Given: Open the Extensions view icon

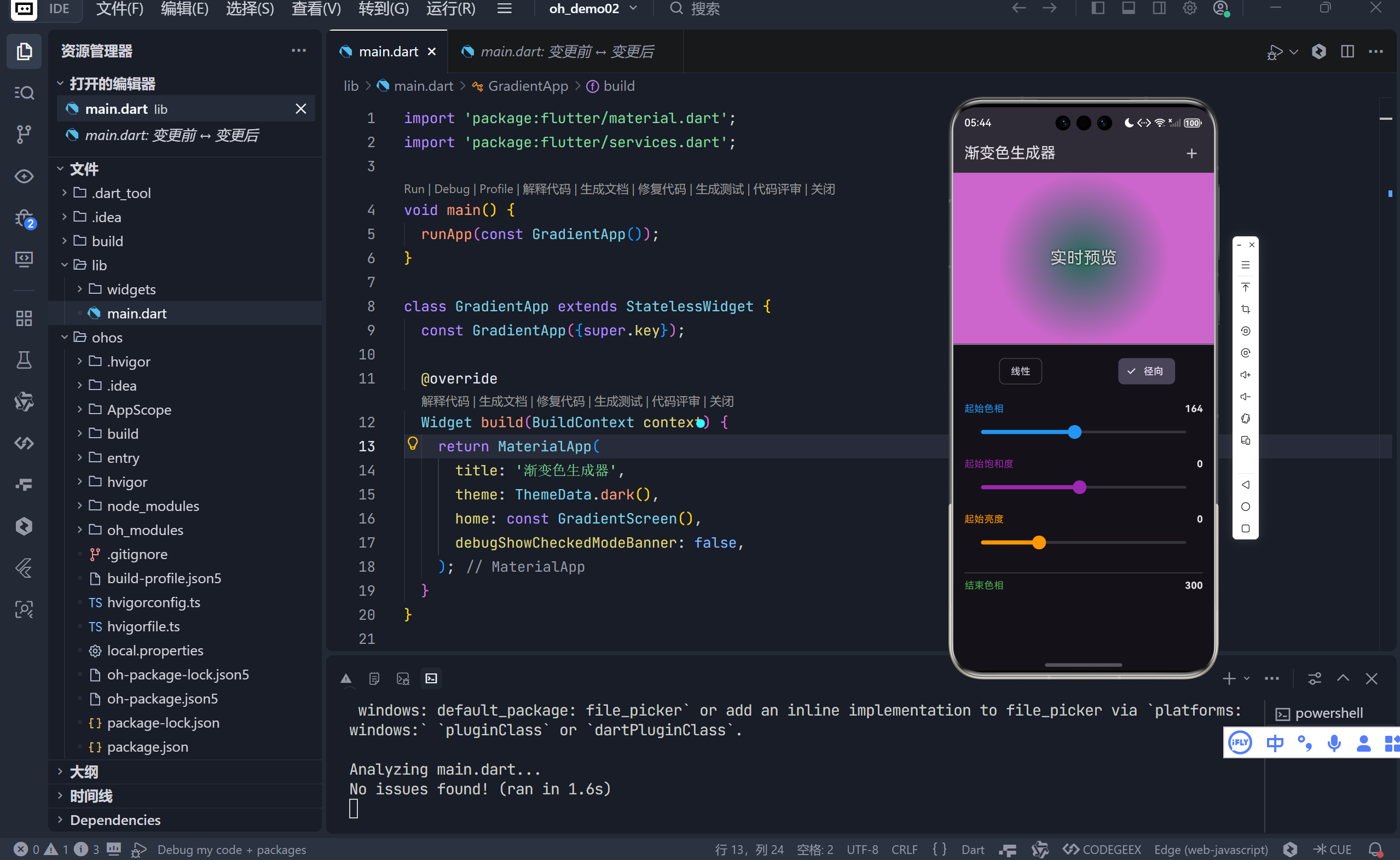Looking at the screenshot, I should 24,318.
